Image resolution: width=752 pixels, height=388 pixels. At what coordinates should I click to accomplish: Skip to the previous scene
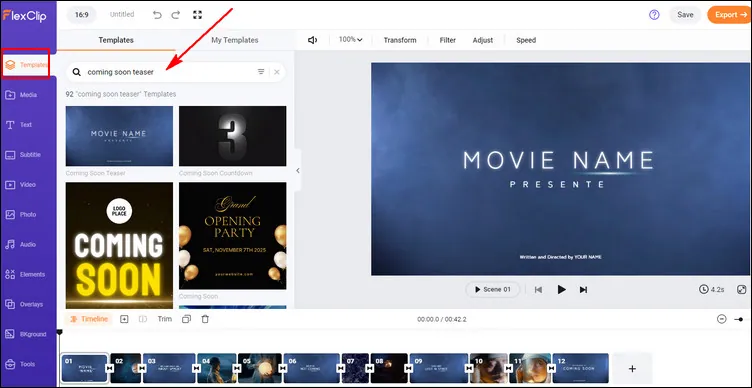[x=539, y=290]
